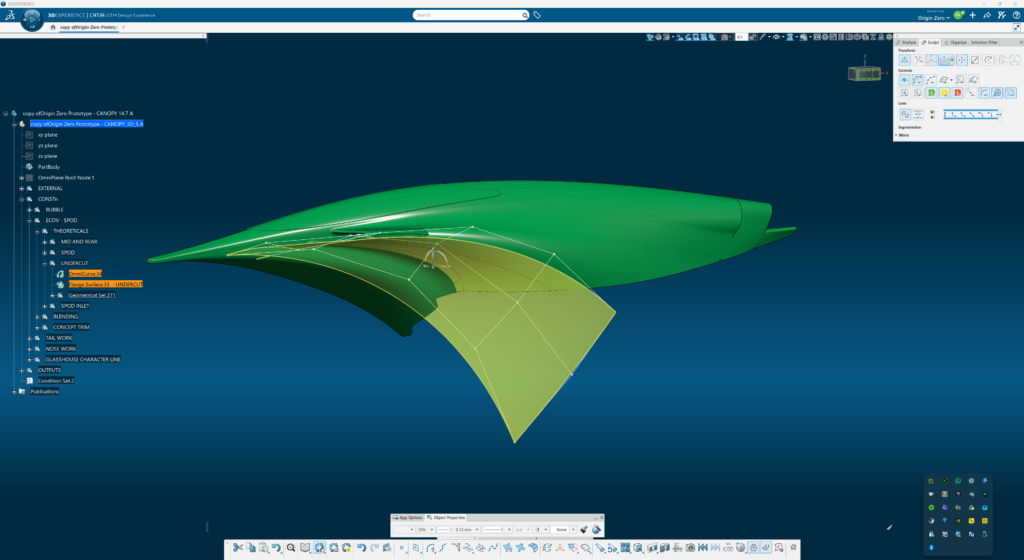Click the yellow surface icon in Controls
Image resolution: width=1024 pixels, height=560 pixels.
pyautogui.click(x=944, y=93)
